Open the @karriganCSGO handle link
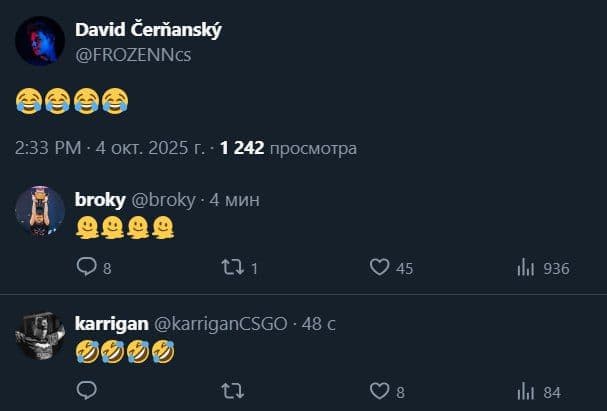This screenshot has width=607, height=411. [x=219, y=323]
